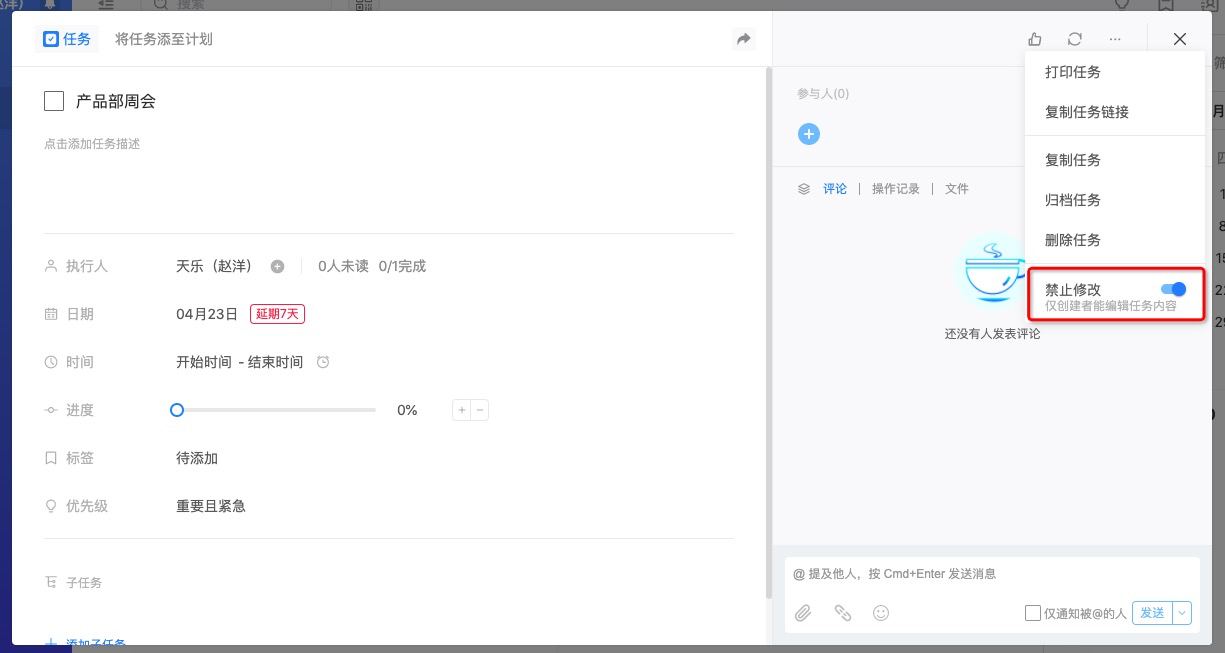The height and width of the screenshot is (653, 1225).
Task: Click 添加子任务 link
Action: [x=96, y=644]
